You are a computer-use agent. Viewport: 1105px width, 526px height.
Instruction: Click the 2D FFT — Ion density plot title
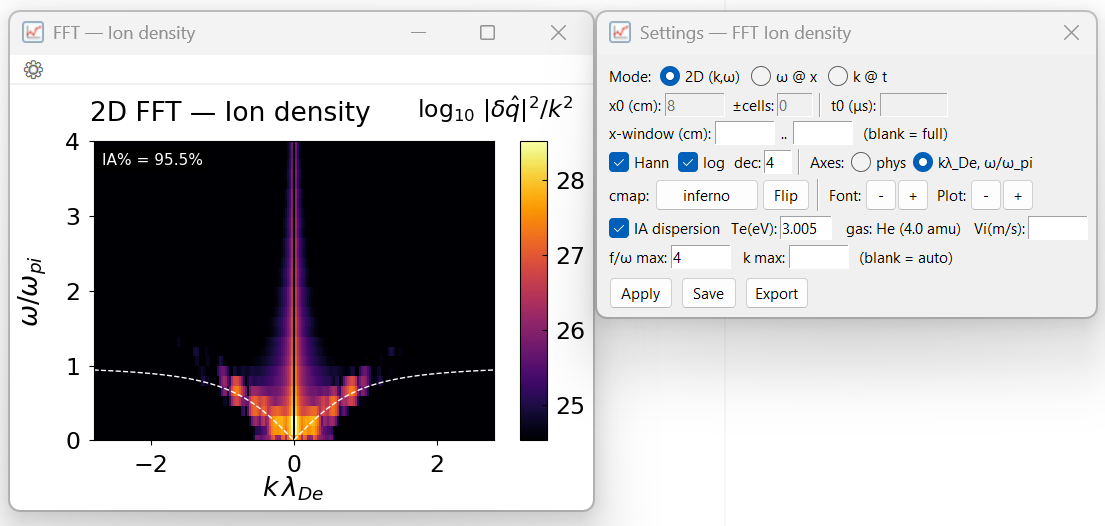click(x=230, y=112)
